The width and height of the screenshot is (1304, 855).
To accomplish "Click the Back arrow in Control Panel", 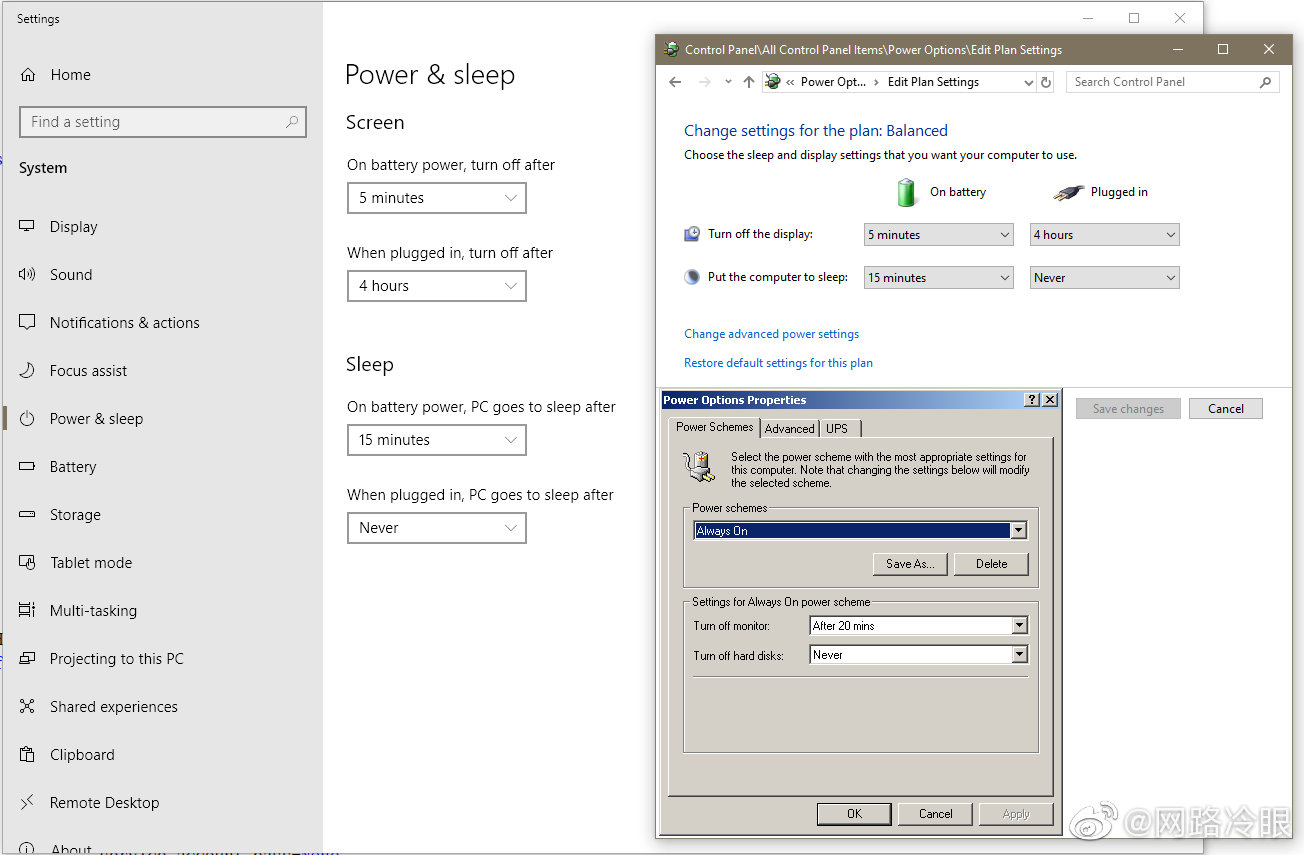I will 675,82.
